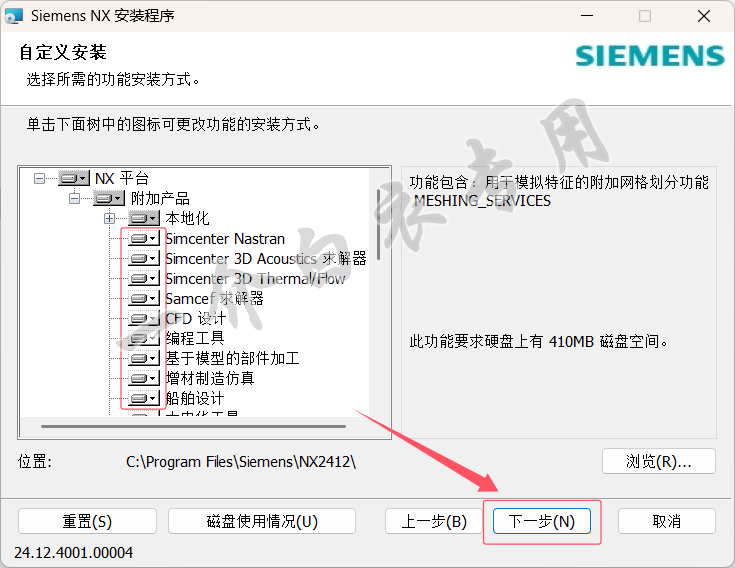735x568 pixels.
Task: Click 下一步(N) button
Action: (541, 521)
